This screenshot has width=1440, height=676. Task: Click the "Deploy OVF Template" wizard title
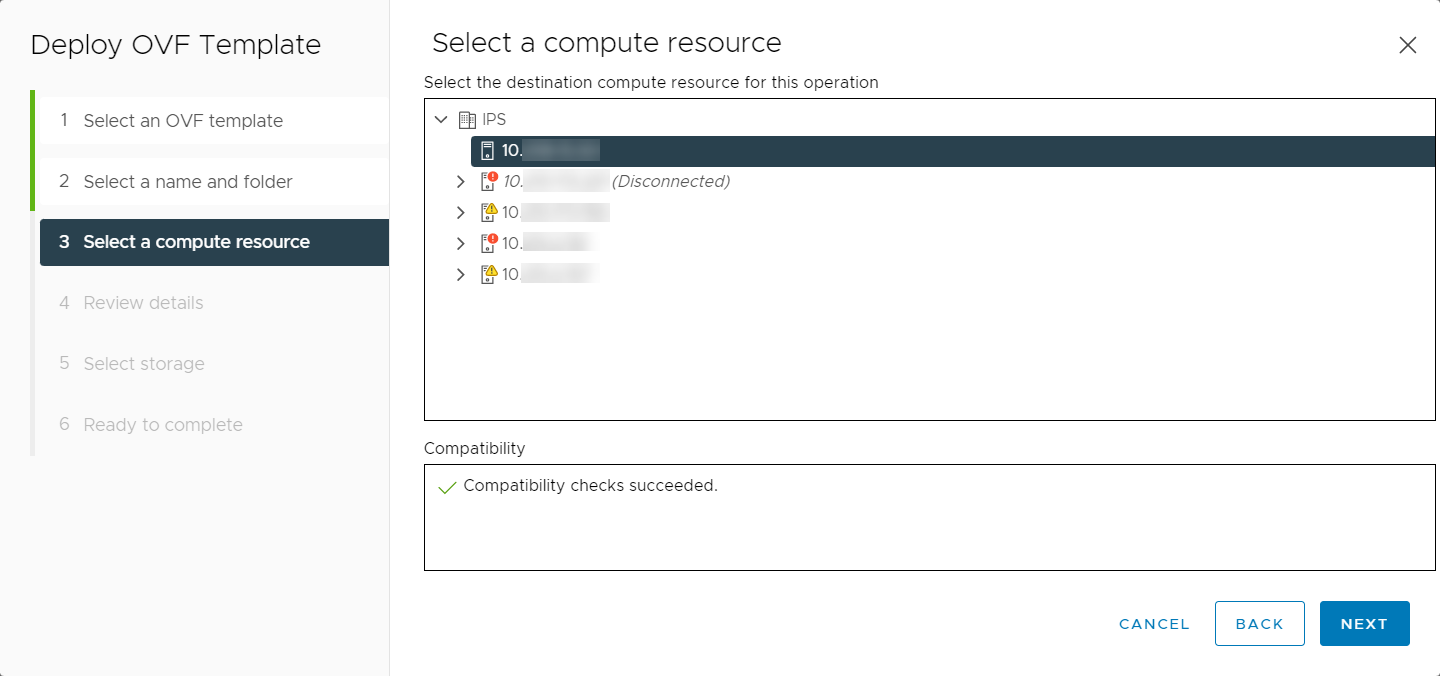pos(176,45)
